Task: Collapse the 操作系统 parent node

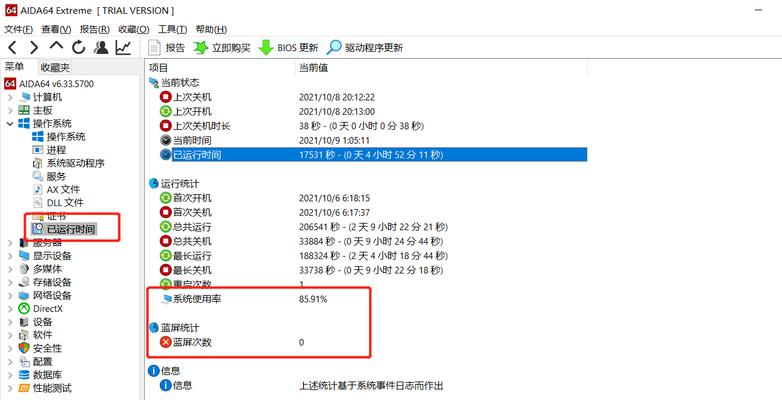Action: pyautogui.click(x=10, y=124)
